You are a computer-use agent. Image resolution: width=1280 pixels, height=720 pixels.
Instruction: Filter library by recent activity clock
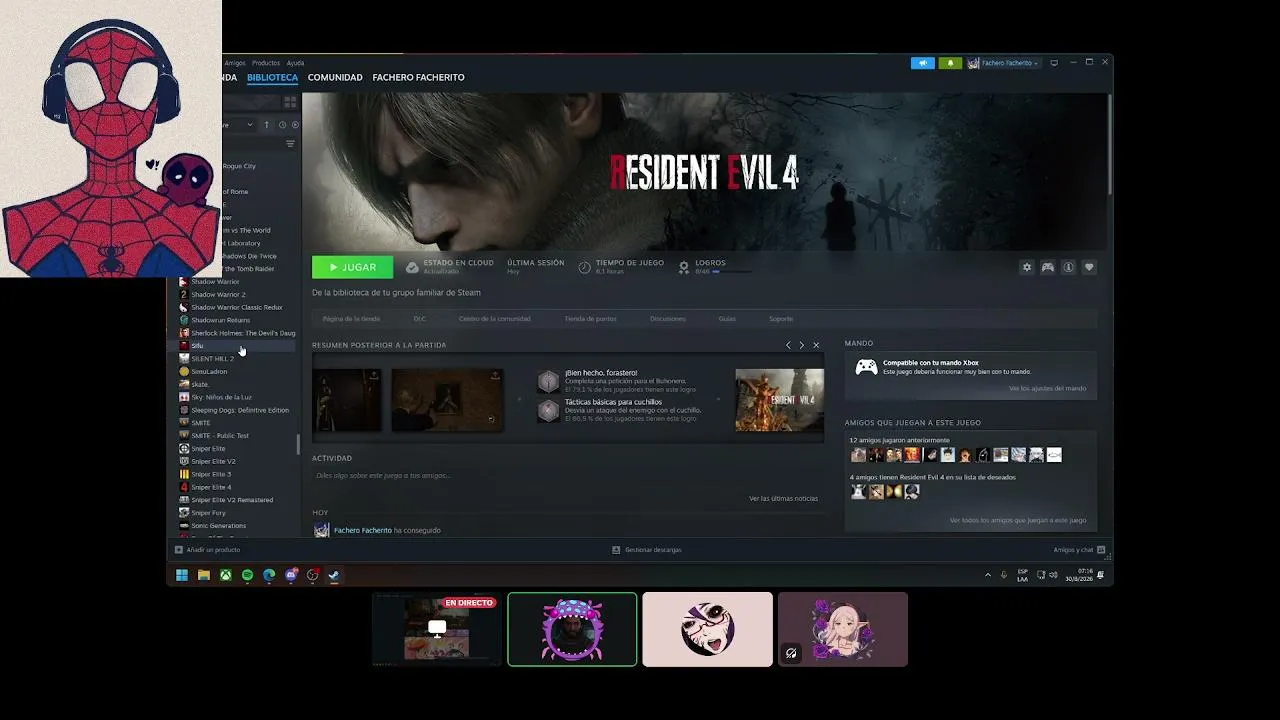click(x=282, y=125)
